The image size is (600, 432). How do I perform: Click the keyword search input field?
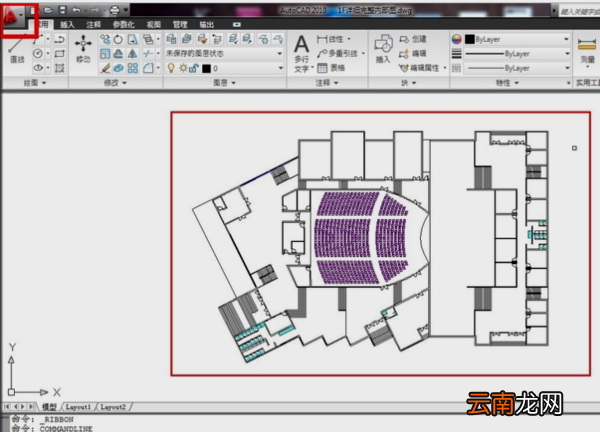(x=579, y=11)
